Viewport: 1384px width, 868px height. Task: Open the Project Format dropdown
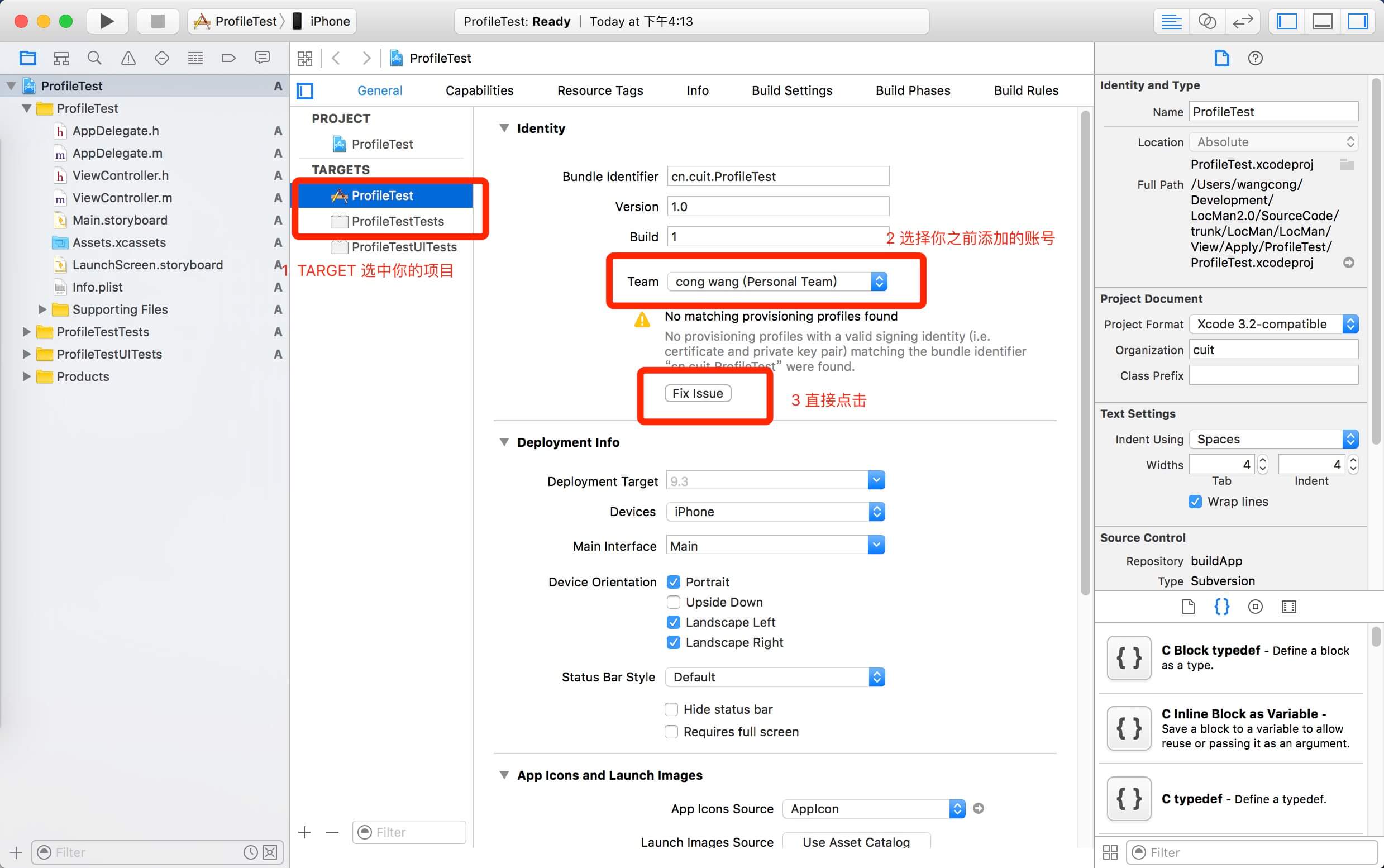coord(1273,324)
